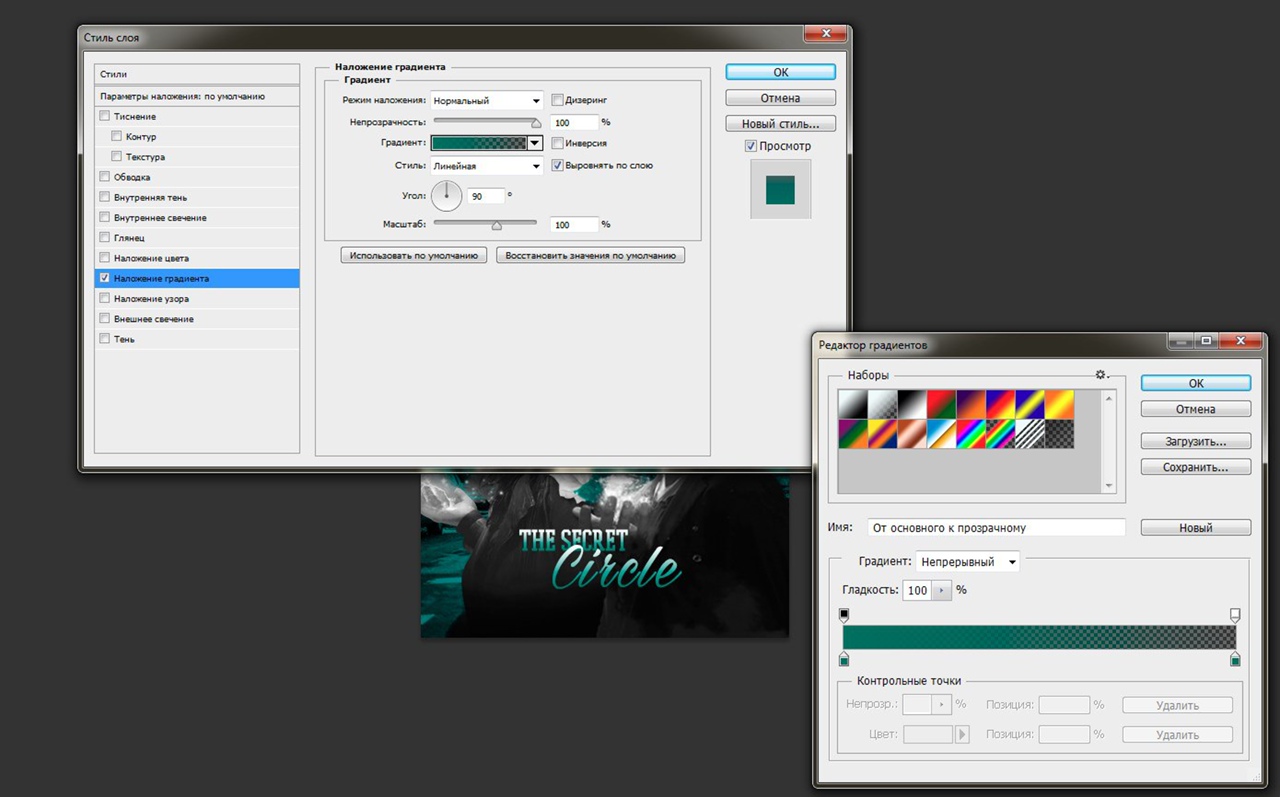Open the gradient type Непрерывный dropdown
Viewport: 1280px width, 797px height.
967,562
